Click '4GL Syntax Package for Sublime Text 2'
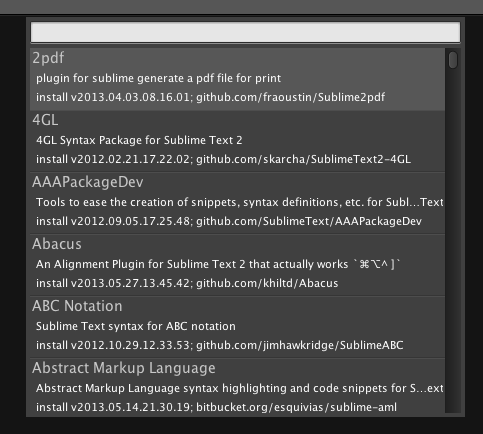 pyautogui.click(x=139, y=140)
